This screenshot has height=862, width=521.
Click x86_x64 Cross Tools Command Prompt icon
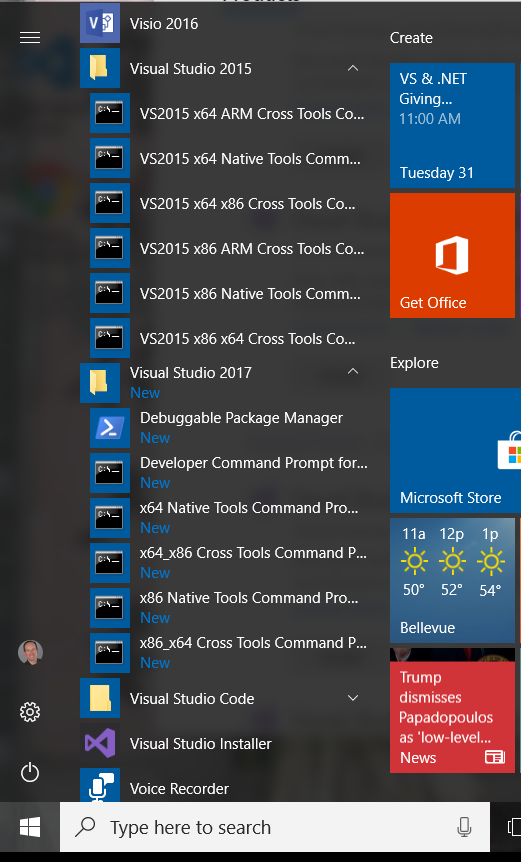click(x=110, y=653)
